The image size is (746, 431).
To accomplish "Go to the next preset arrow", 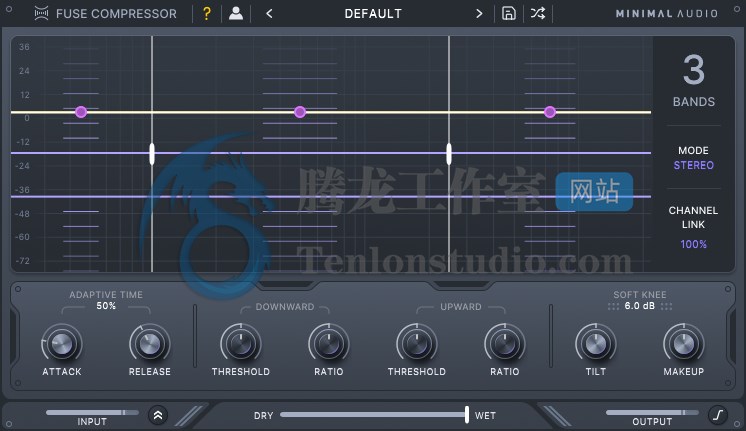I will coord(479,14).
